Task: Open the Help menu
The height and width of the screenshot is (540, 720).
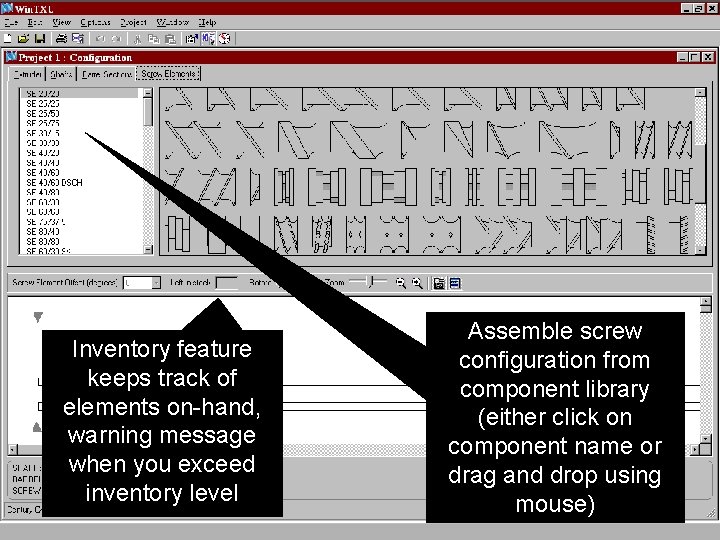Action: click(207, 22)
